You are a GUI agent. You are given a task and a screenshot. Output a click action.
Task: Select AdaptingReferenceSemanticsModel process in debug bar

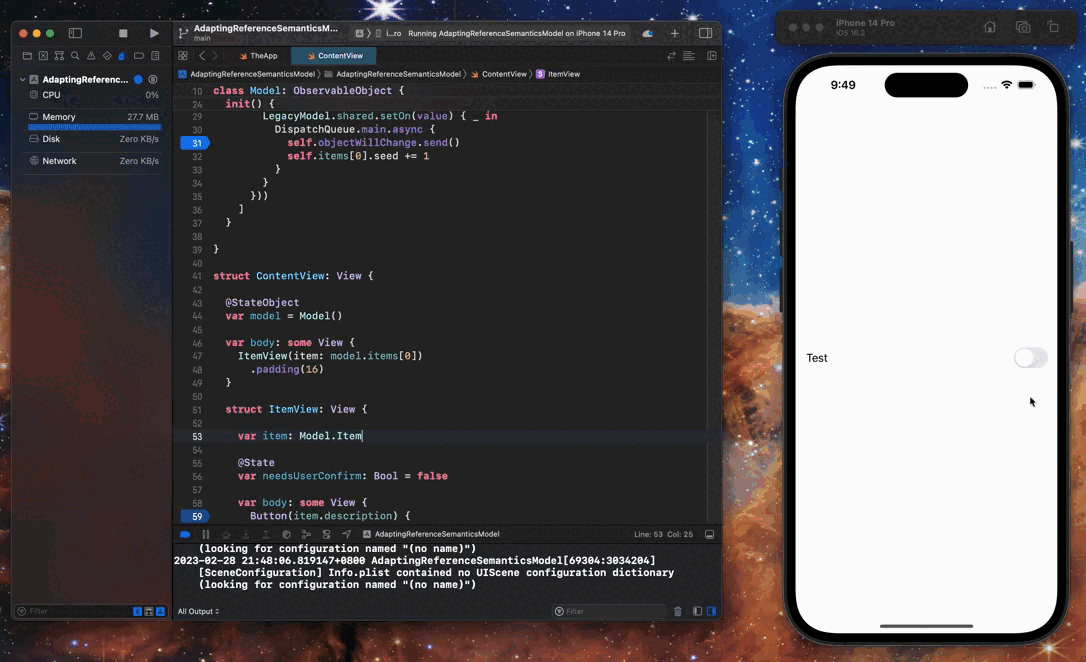[431, 535]
